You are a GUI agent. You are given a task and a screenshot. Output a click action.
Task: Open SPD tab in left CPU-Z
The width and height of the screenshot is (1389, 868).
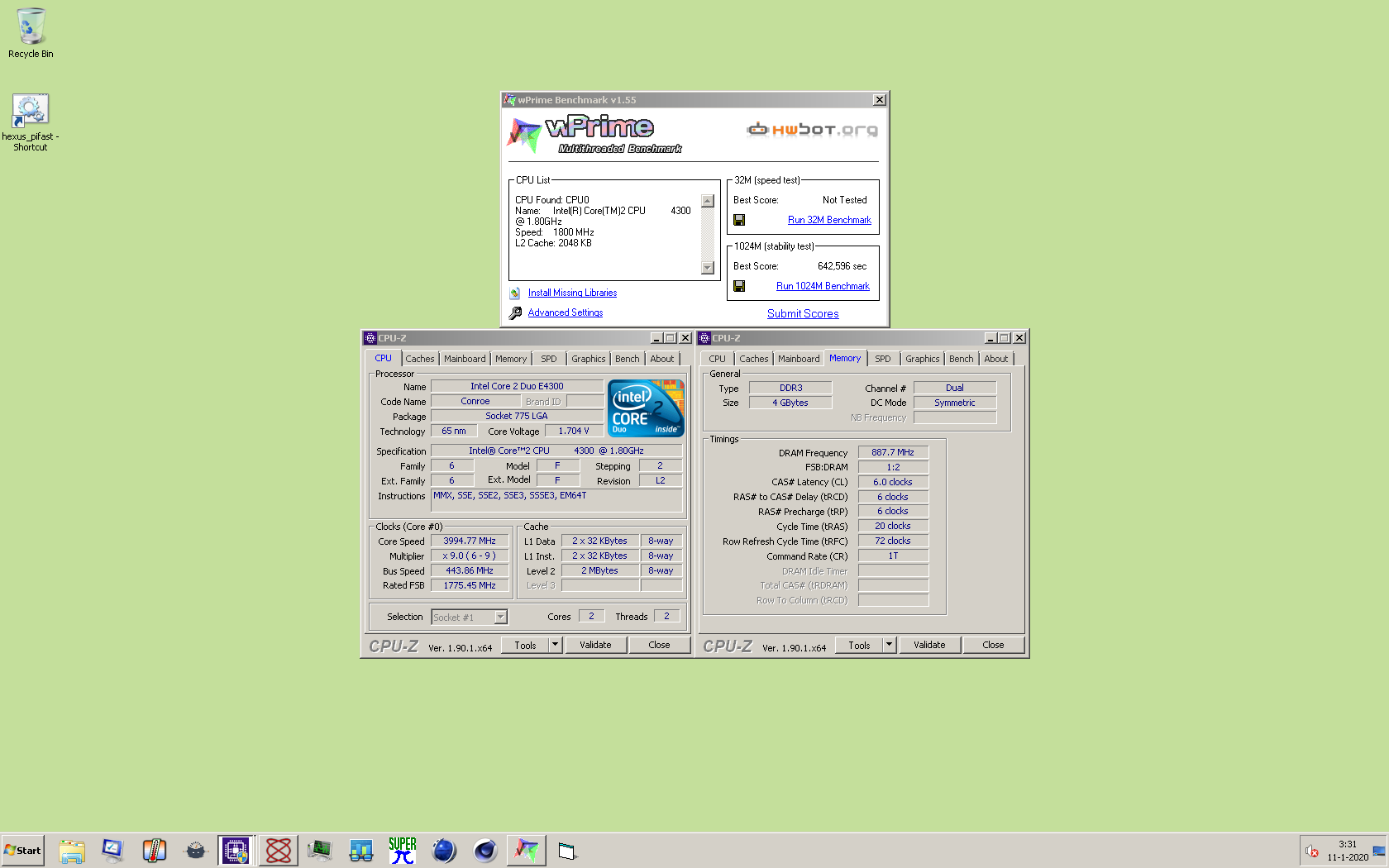click(x=549, y=359)
